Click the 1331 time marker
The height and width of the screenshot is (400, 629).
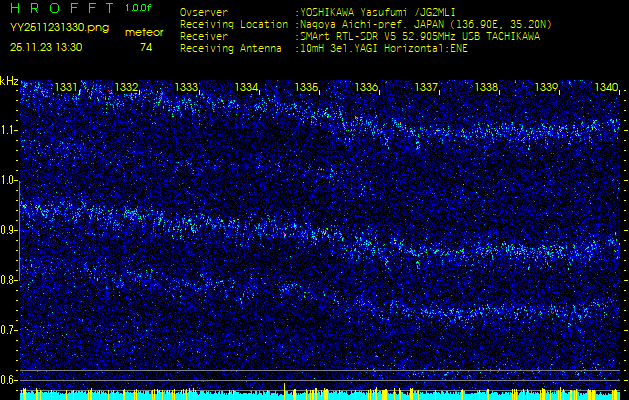pos(66,88)
